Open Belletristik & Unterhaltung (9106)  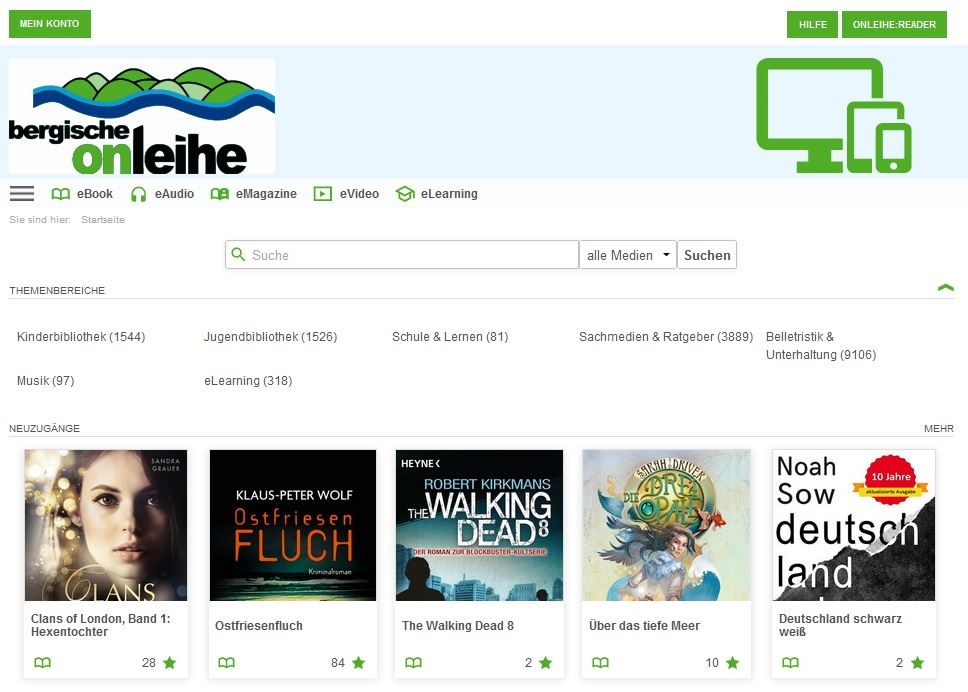pyautogui.click(x=821, y=346)
